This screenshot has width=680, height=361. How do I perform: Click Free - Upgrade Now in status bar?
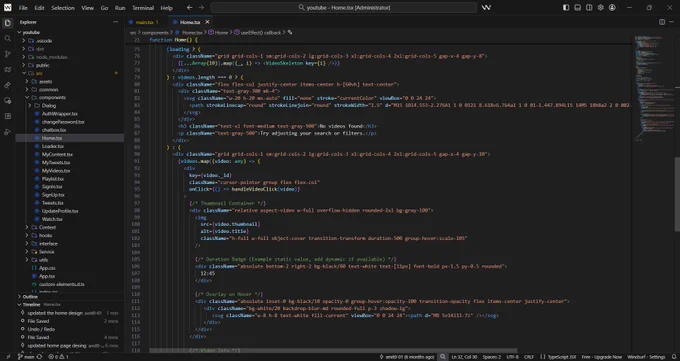[x=602, y=357]
